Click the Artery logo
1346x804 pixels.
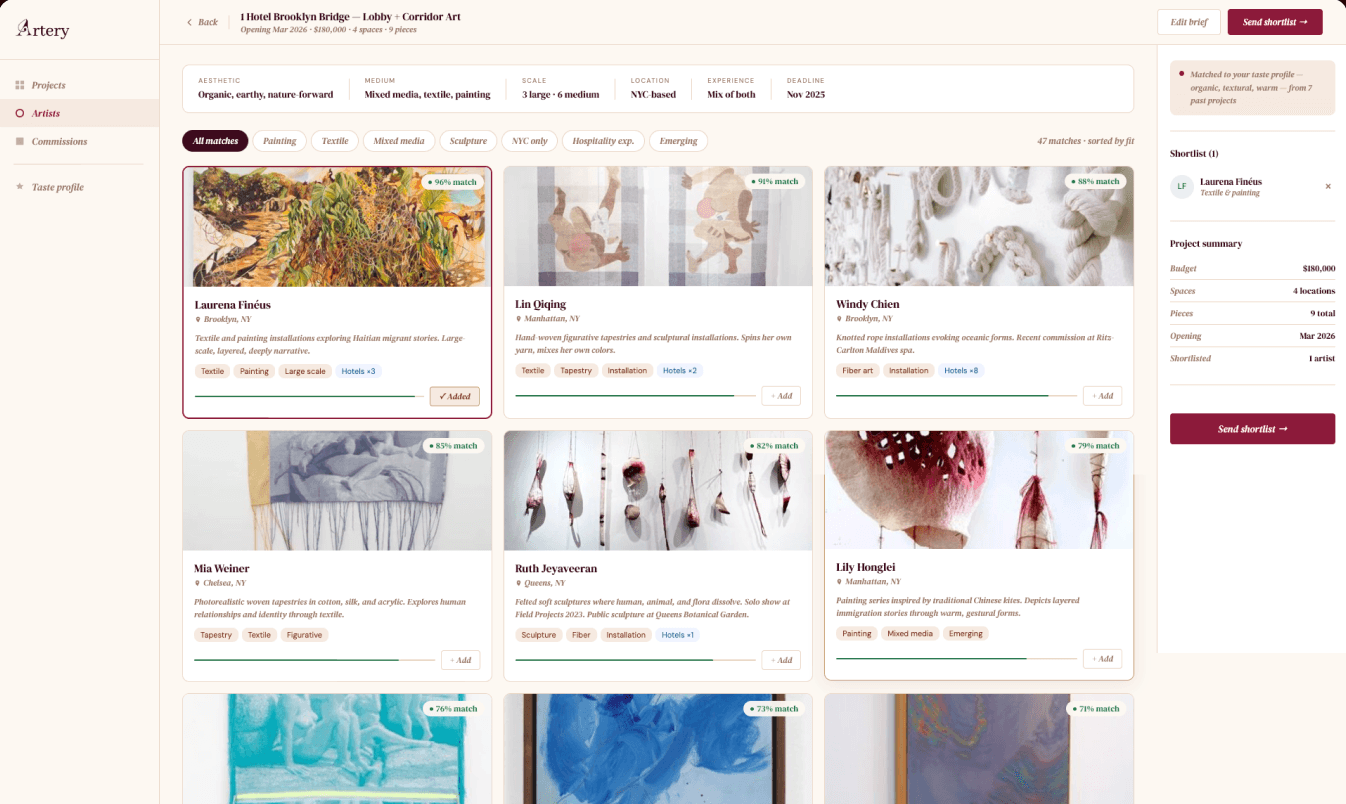point(43,29)
